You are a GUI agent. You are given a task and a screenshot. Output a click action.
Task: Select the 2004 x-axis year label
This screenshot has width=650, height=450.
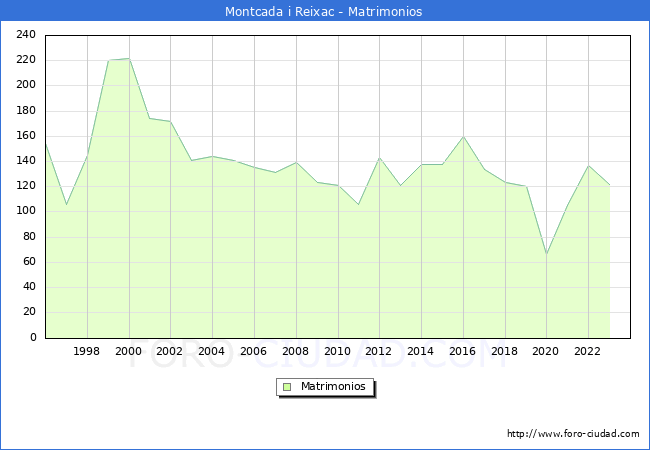(212, 351)
